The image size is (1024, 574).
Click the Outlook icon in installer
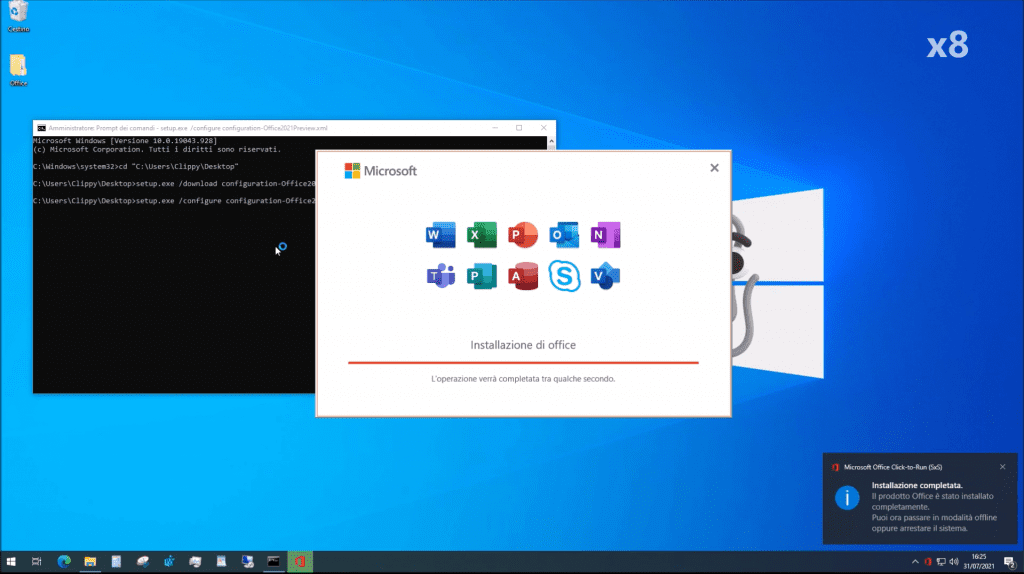click(564, 235)
